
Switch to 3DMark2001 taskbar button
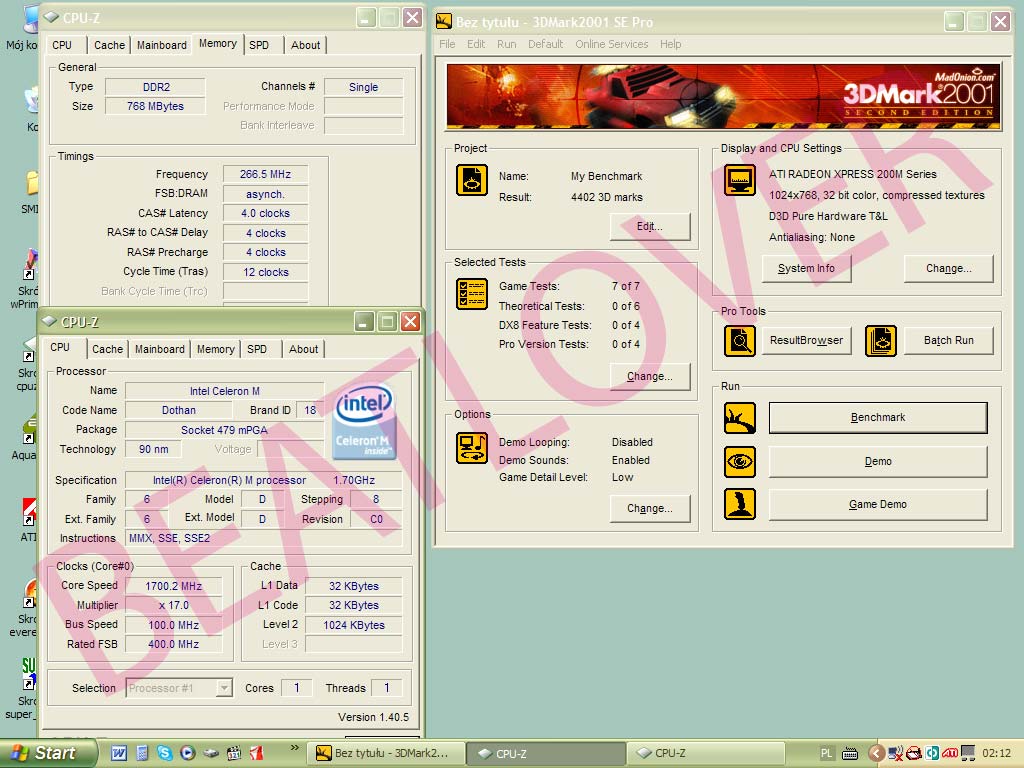pyautogui.click(x=386, y=754)
